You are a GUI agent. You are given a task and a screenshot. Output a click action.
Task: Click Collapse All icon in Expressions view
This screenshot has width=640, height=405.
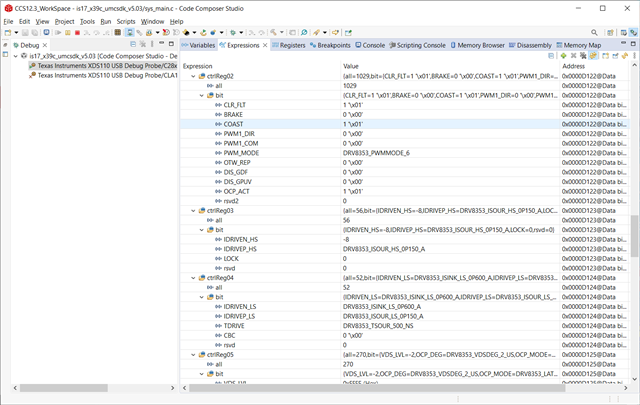(x=551, y=56)
